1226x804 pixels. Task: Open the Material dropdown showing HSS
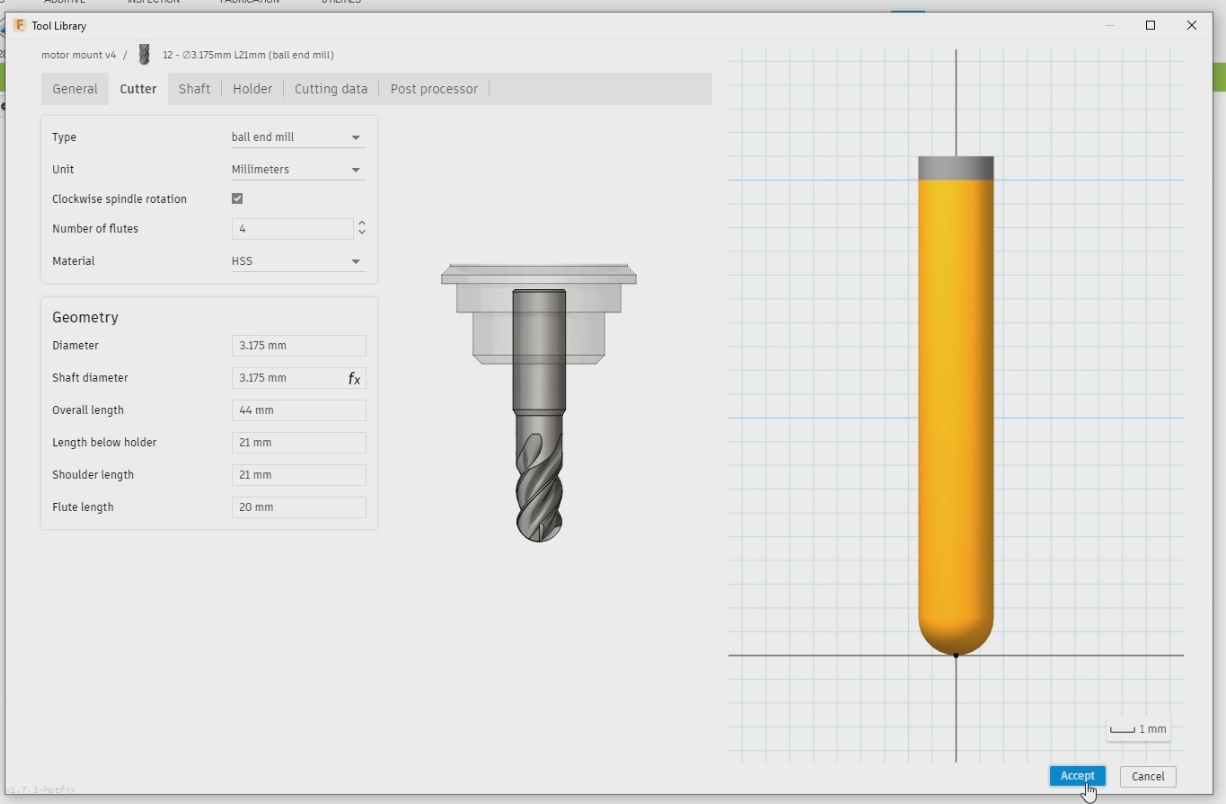click(x=298, y=261)
